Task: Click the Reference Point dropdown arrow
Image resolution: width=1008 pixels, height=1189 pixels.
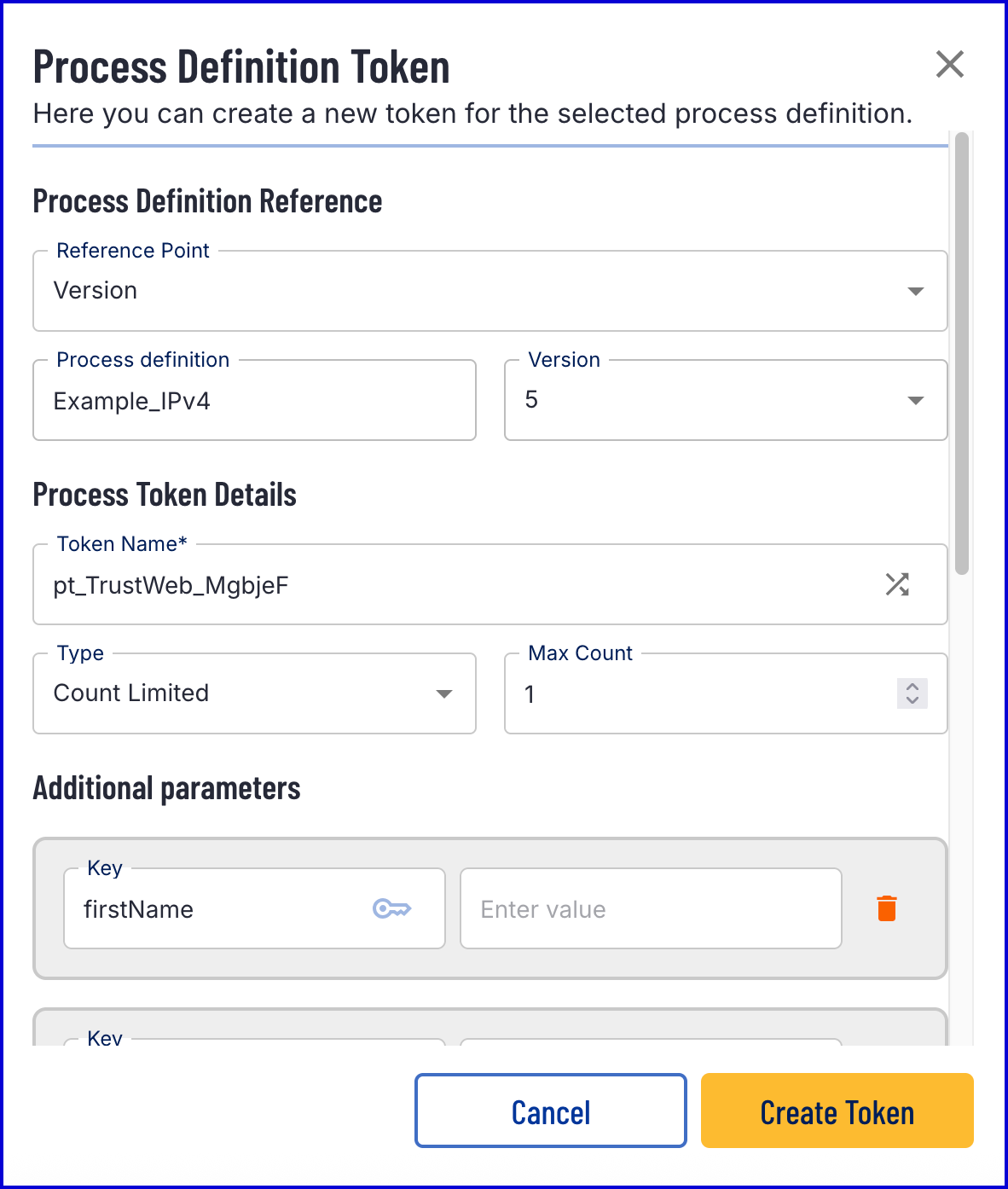Action: pyautogui.click(x=916, y=292)
